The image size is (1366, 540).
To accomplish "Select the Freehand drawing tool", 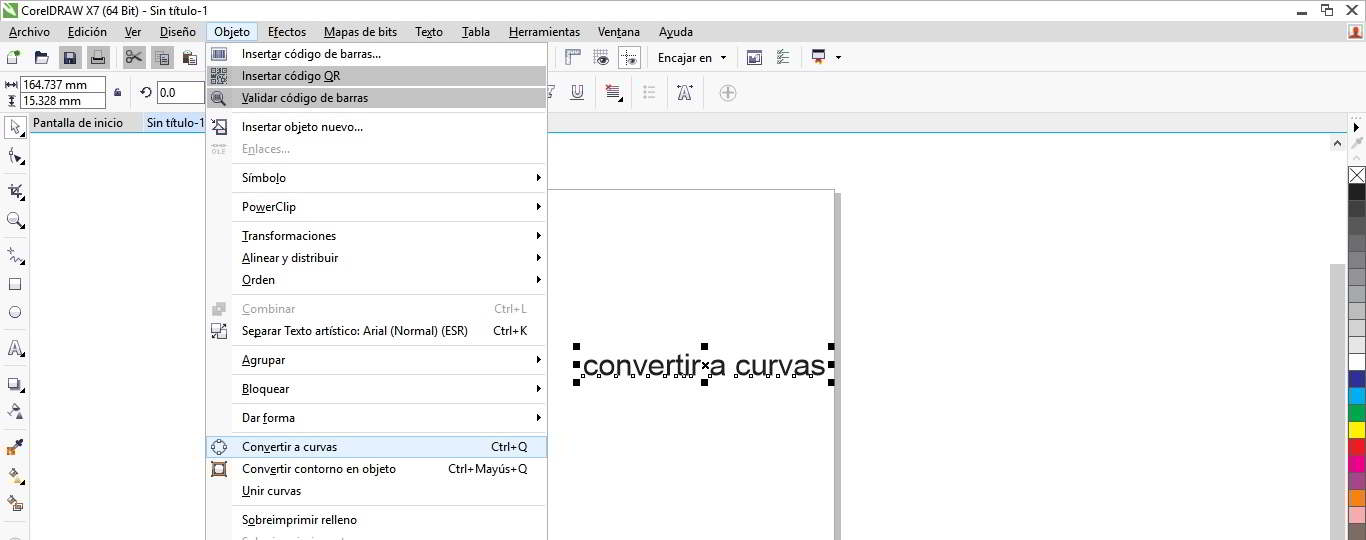I will [x=15, y=255].
